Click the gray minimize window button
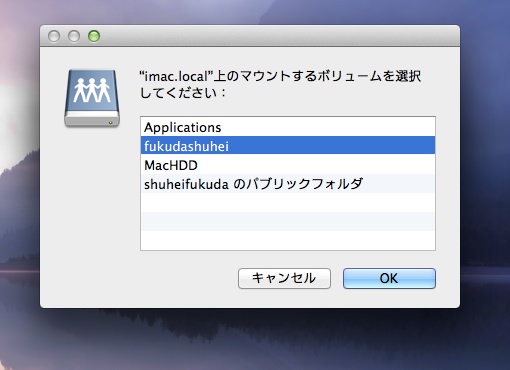 tap(74, 36)
